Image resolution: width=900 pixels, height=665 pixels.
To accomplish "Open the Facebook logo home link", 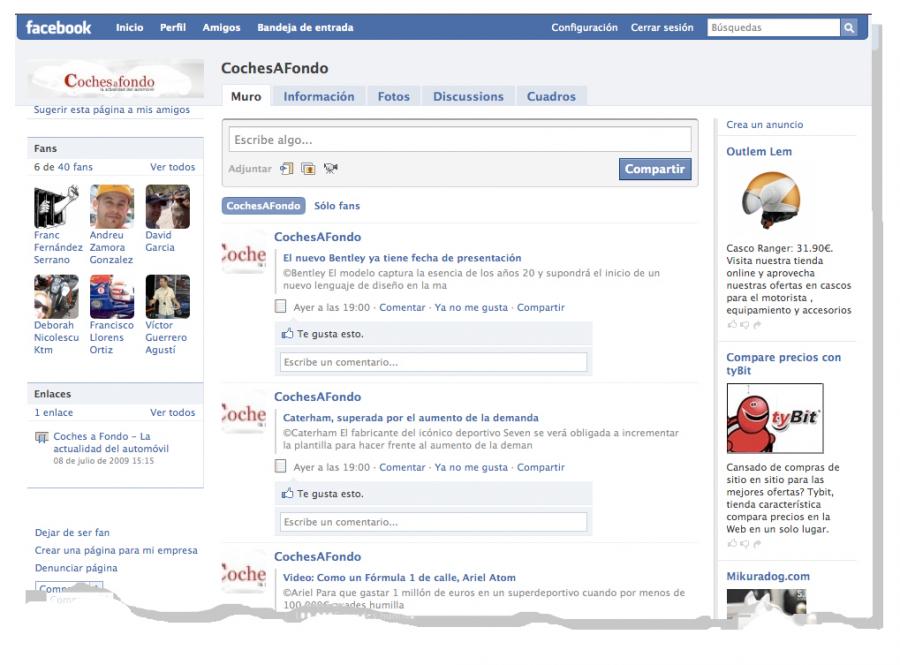I will pyautogui.click(x=58, y=27).
